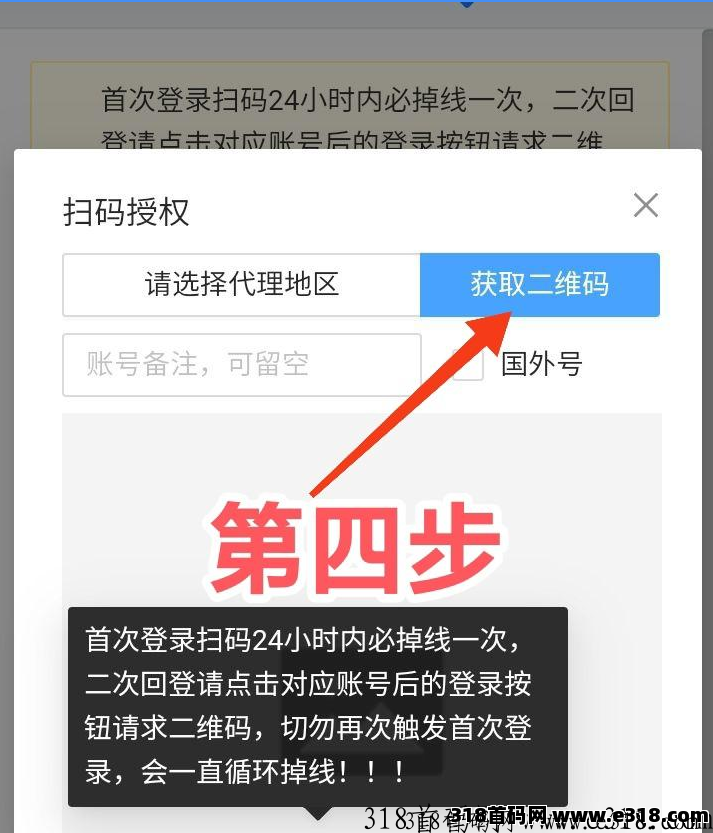This screenshot has height=833, width=713.
Task: Click the dimmed backdrop right of dialog
Action: click(x=708, y=478)
